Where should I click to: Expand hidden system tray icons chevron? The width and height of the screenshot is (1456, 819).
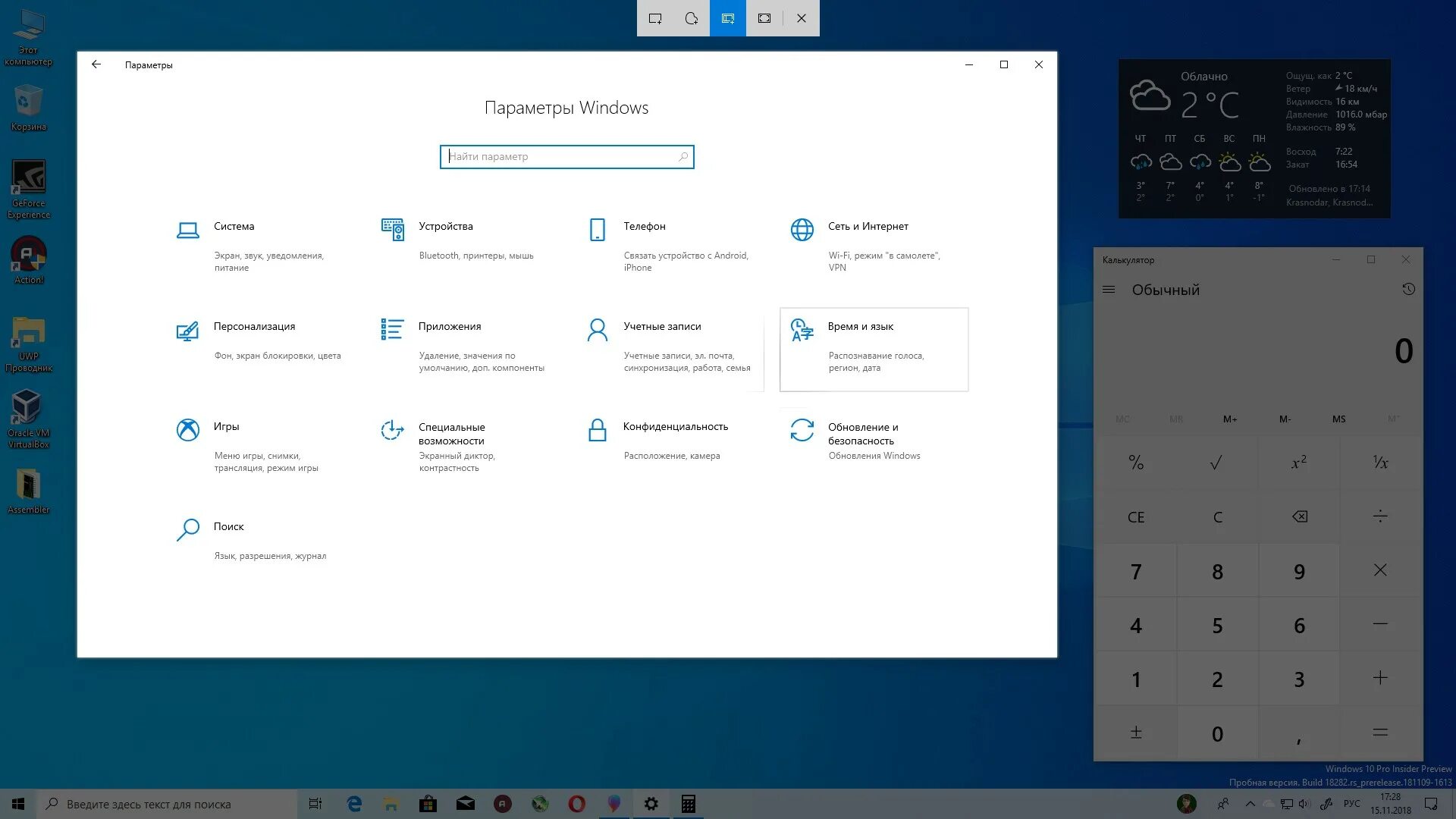[x=1250, y=804]
